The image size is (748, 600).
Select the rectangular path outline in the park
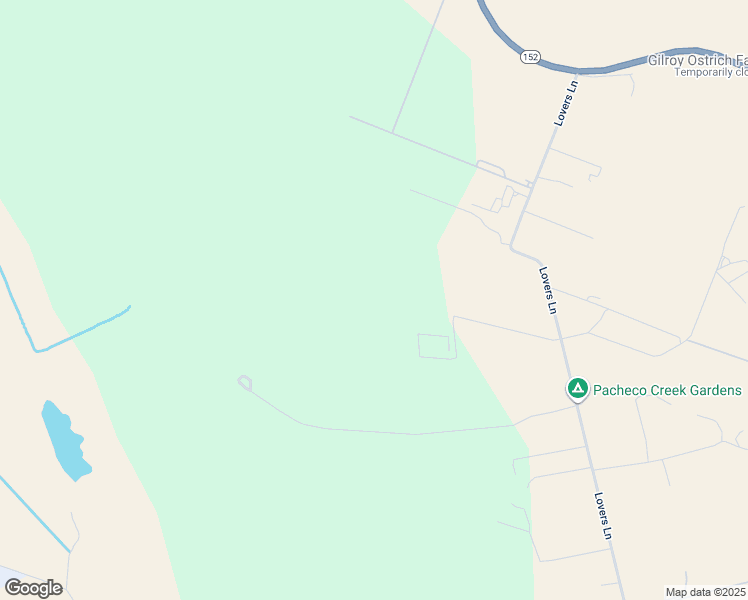point(434,346)
